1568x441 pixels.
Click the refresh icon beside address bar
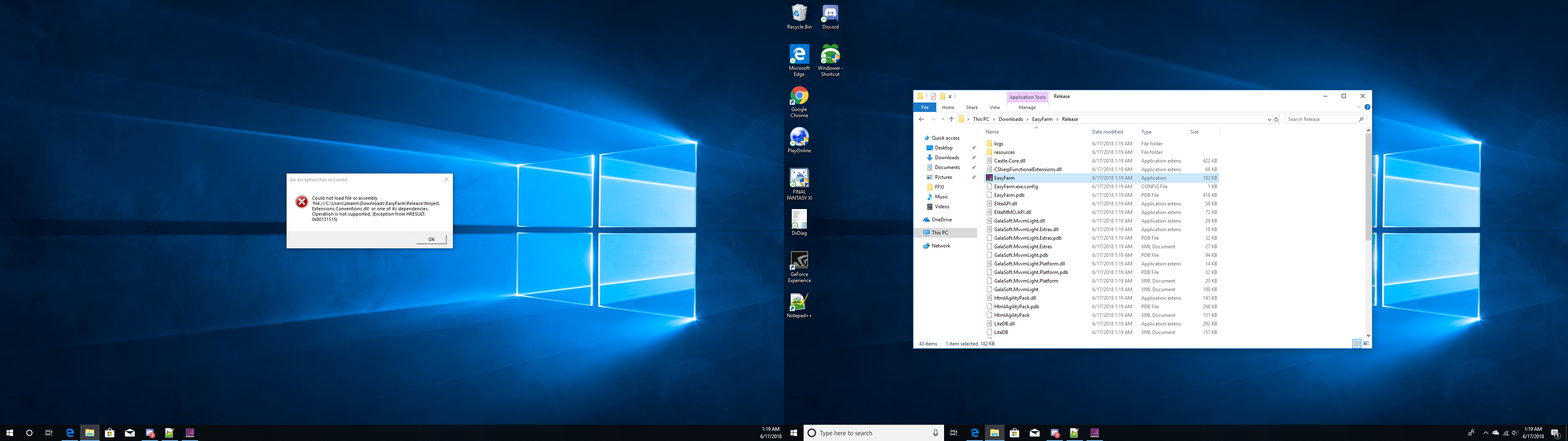click(x=1276, y=119)
